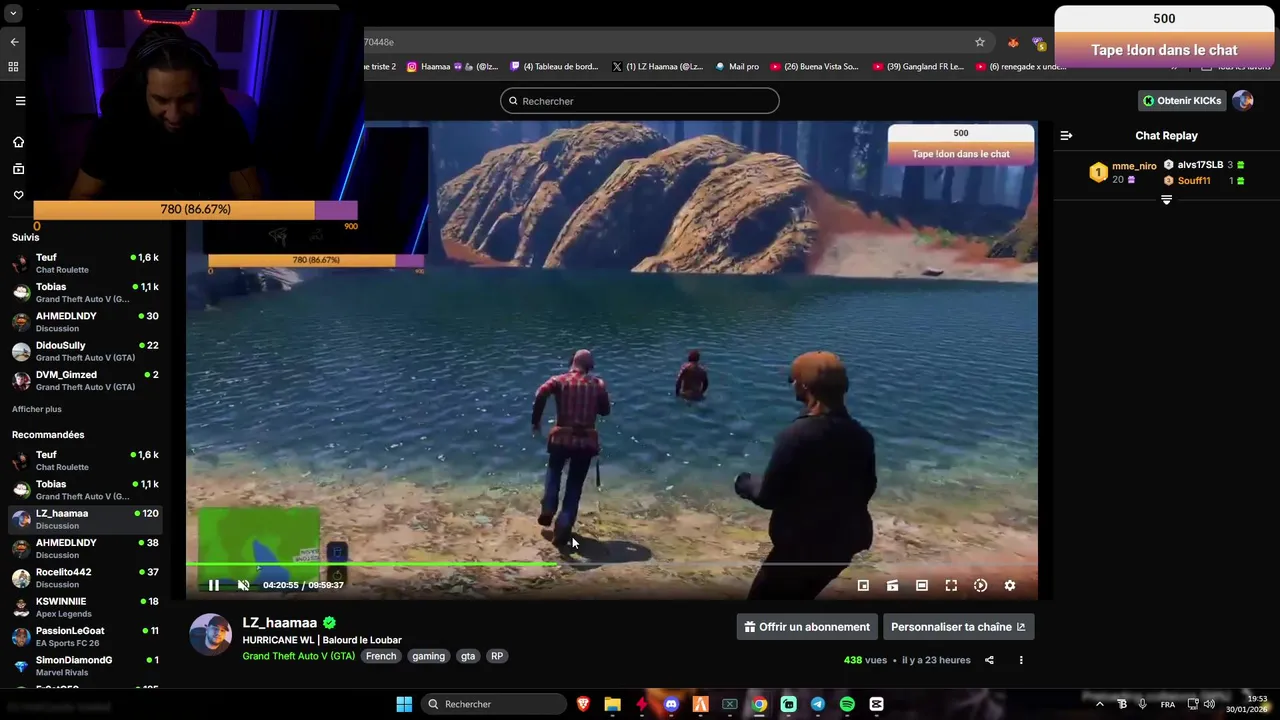The width and height of the screenshot is (1280, 720).
Task: Pause the video playback
Action: 213,585
